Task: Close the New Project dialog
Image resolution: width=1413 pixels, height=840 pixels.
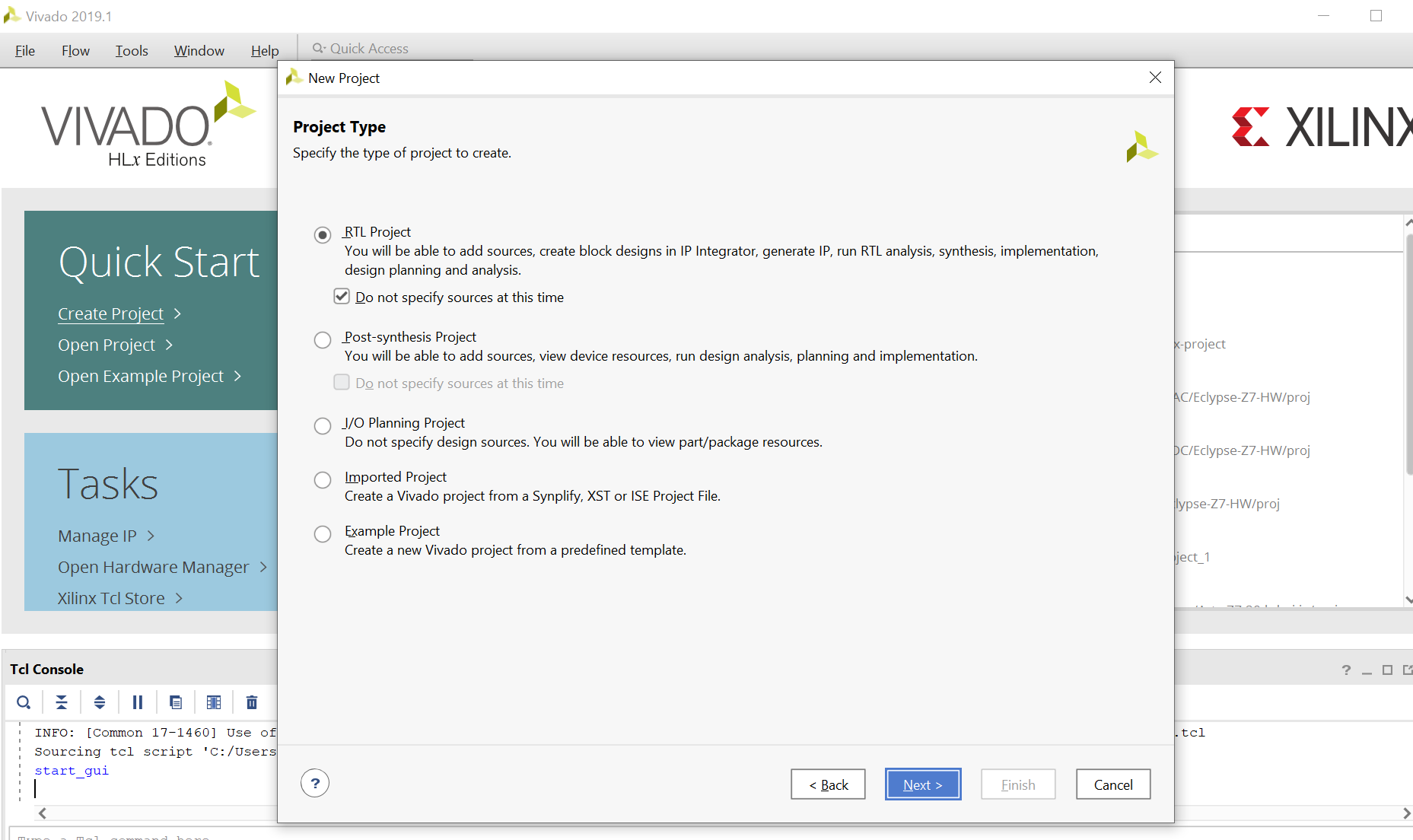Action: click(x=1155, y=78)
